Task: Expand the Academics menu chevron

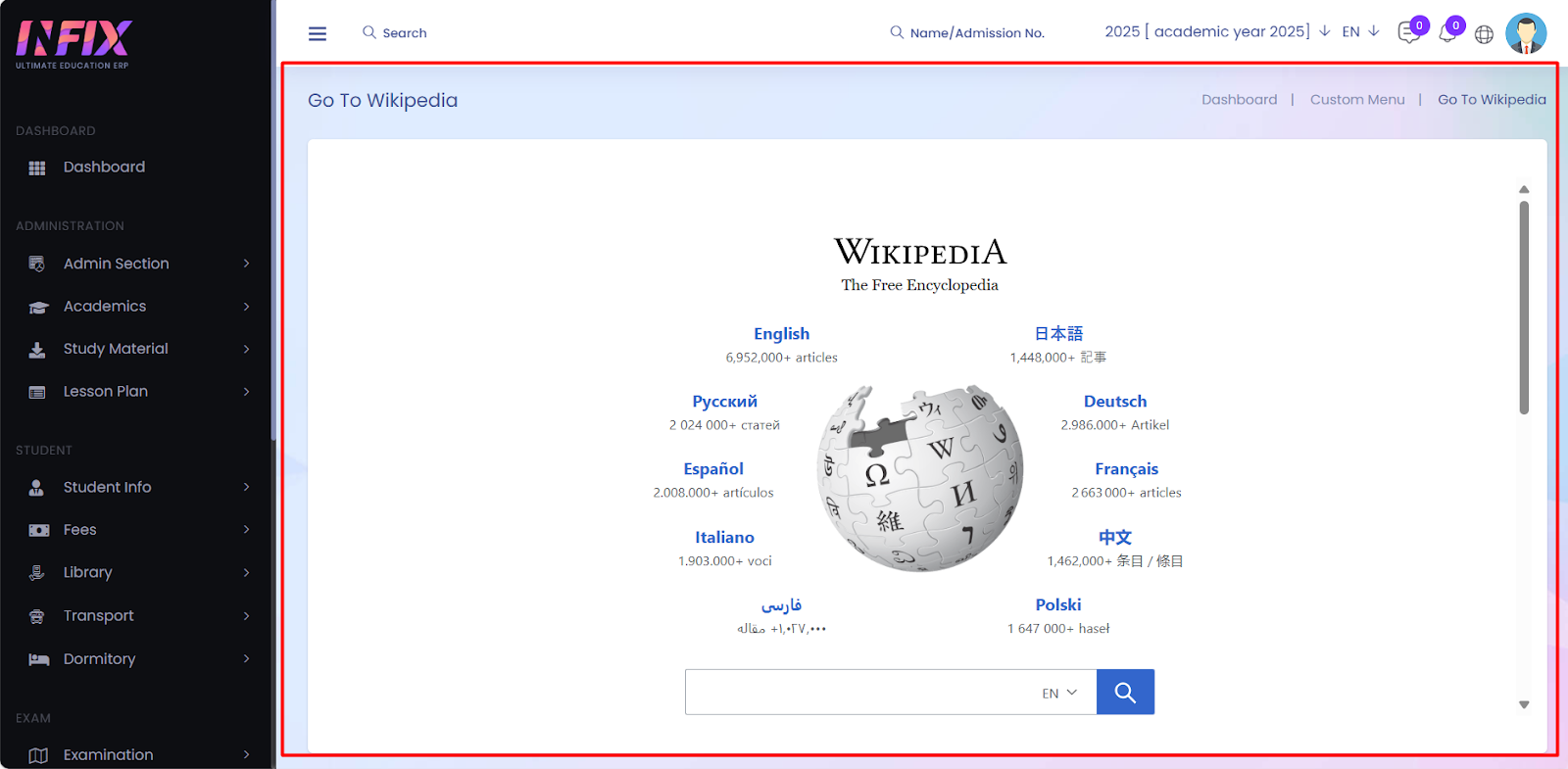Action: (246, 307)
